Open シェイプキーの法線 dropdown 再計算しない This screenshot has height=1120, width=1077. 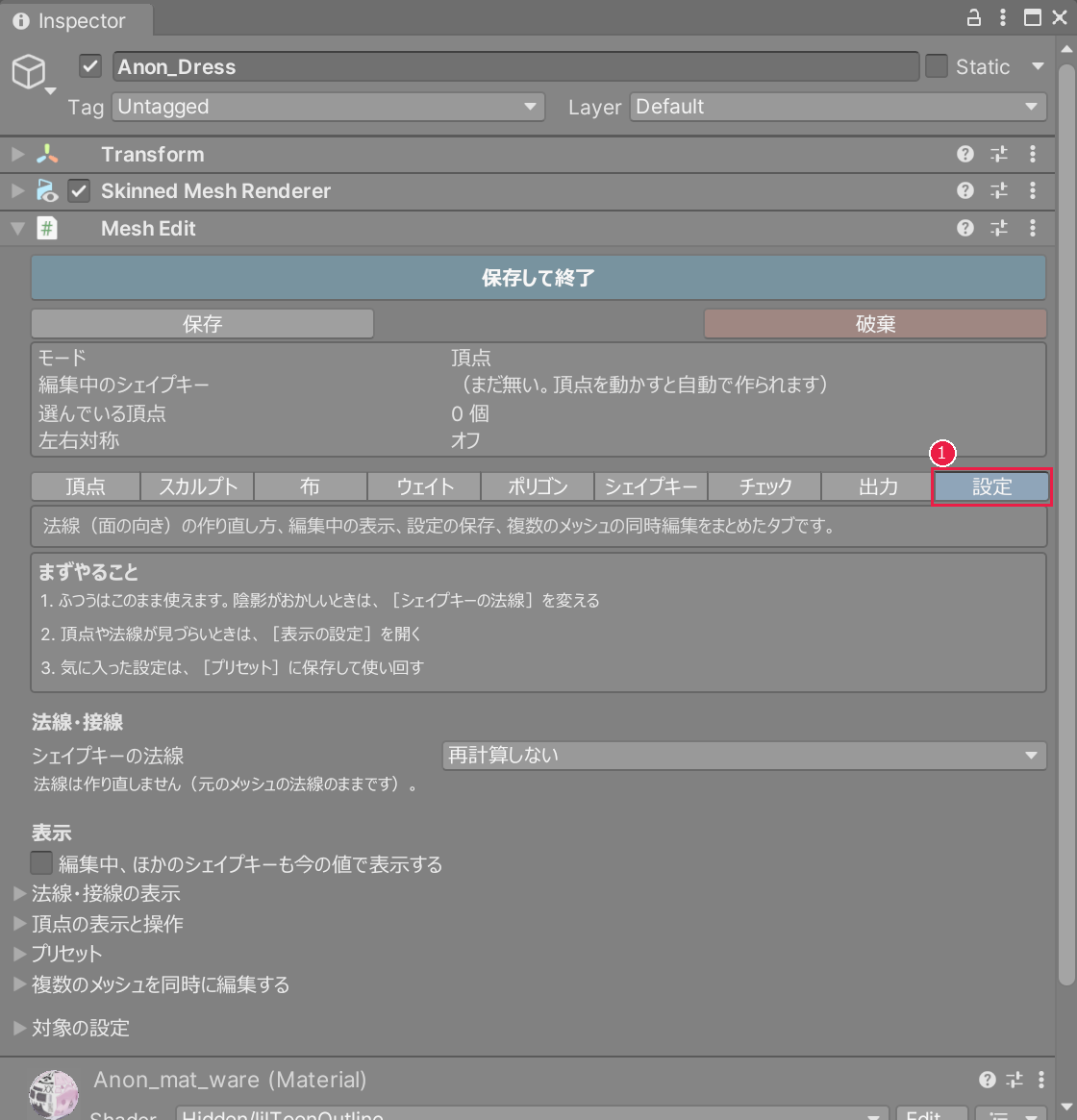pyautogui.click(x=744, y=755)
